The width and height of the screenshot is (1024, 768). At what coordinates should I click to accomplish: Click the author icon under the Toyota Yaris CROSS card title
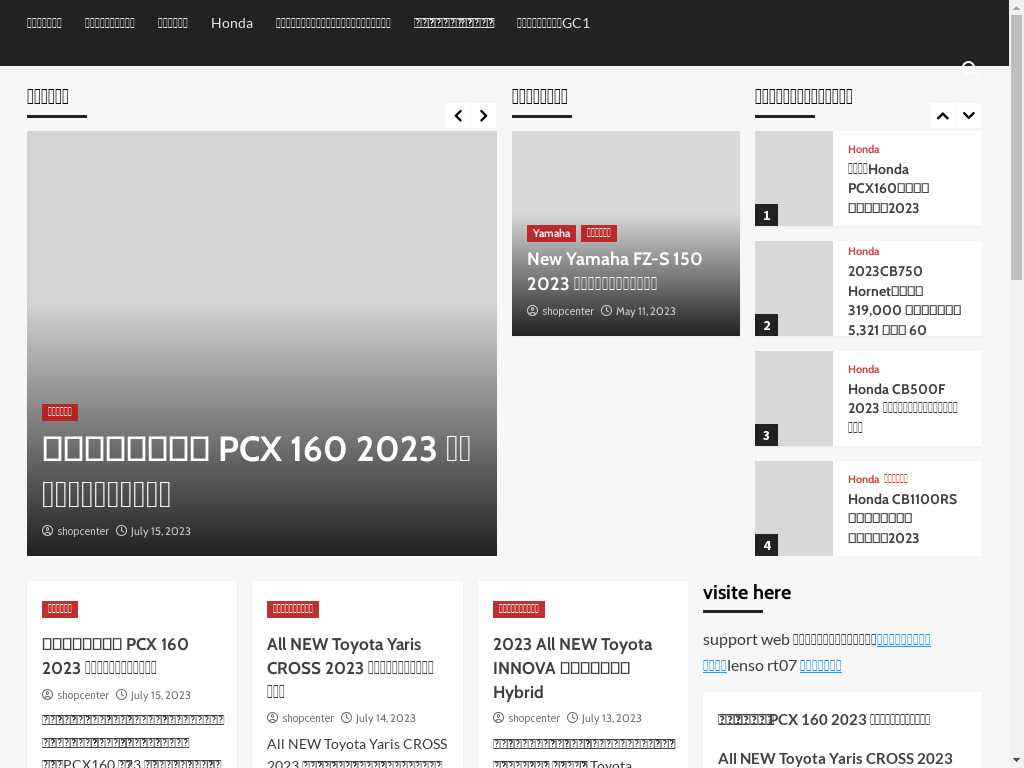coord(273,718)
